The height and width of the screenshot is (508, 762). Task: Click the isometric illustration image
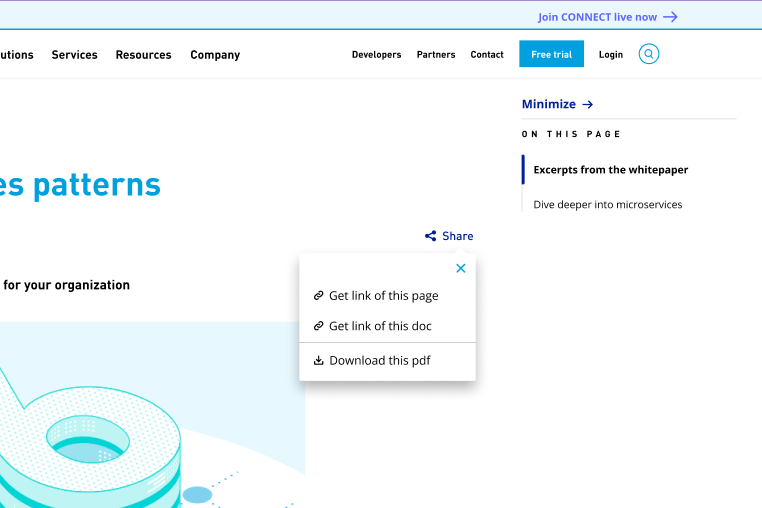click(x=153, y=415)
